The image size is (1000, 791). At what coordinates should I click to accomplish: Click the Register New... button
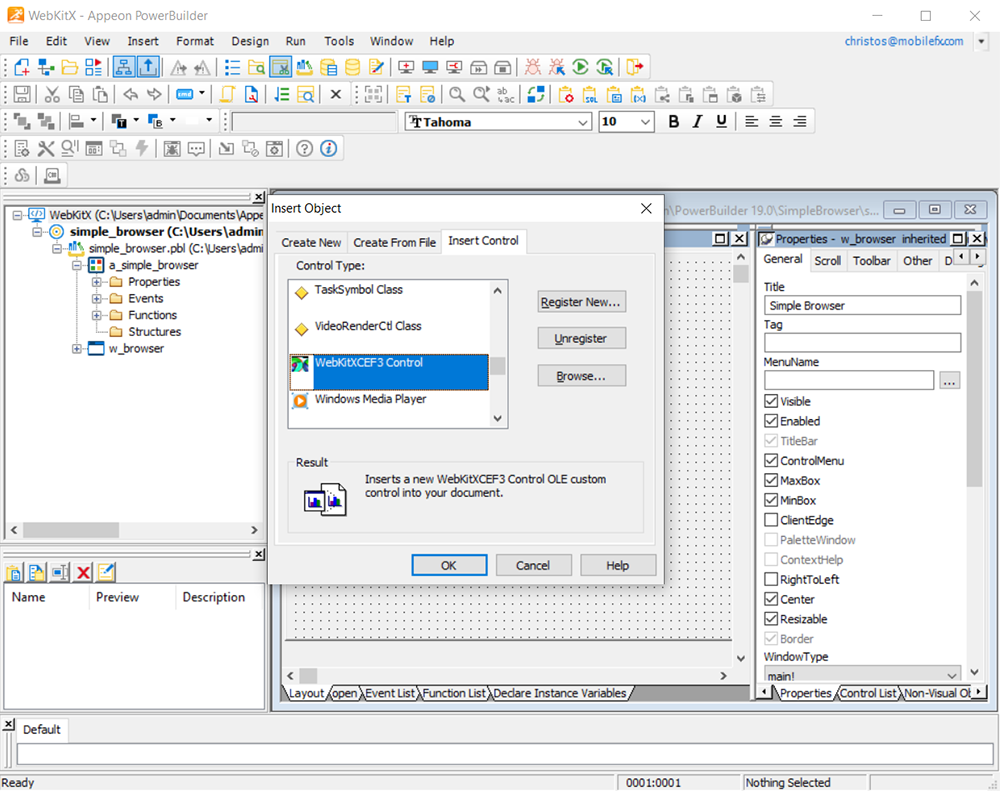[581, 302]
